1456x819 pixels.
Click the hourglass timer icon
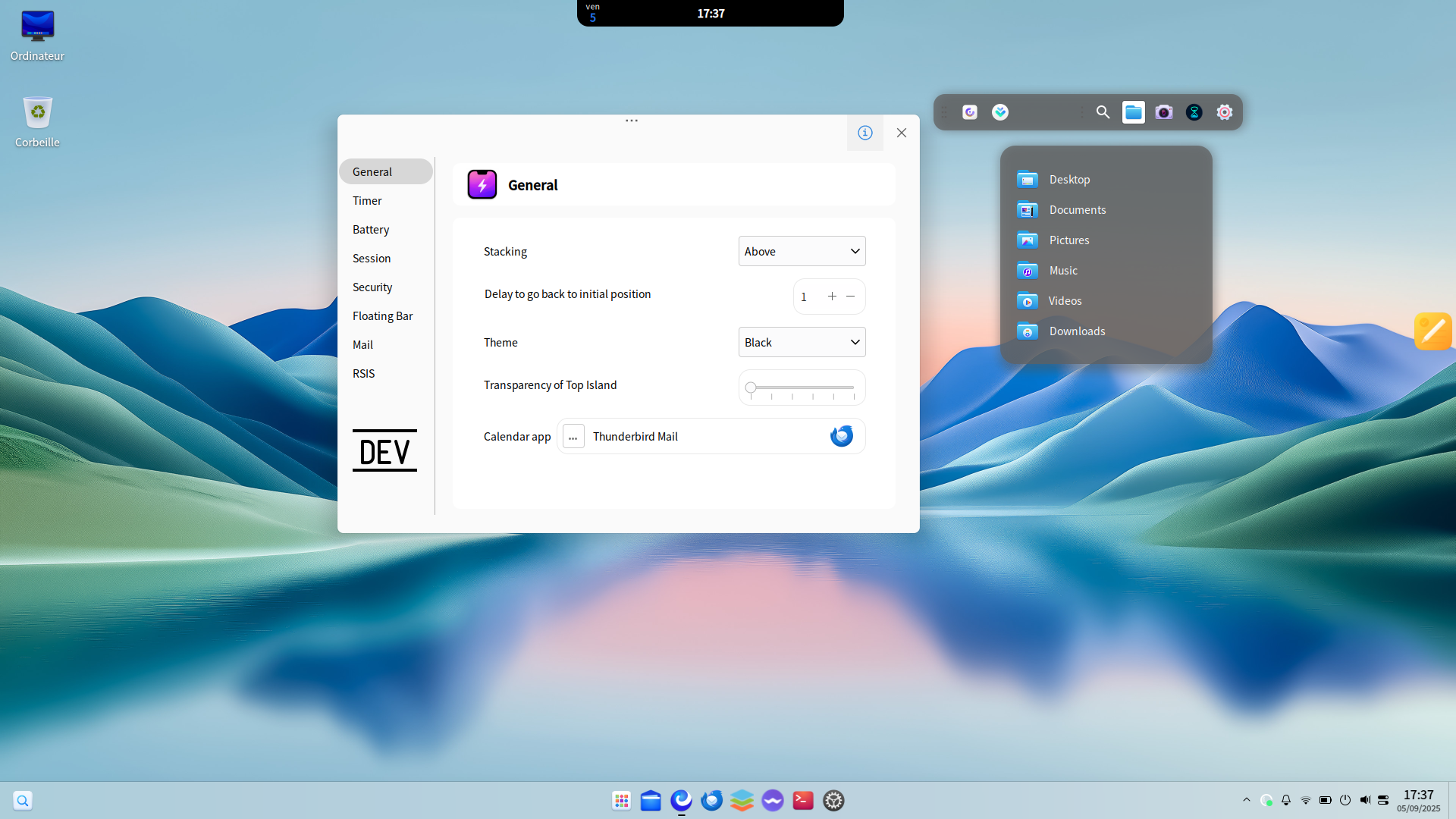[1194, 112]
